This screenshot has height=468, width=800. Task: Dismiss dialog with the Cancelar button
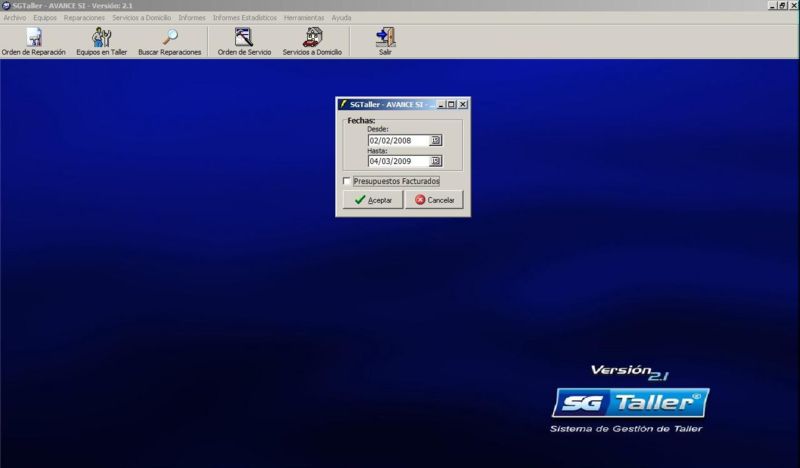[x=434, y=200]
